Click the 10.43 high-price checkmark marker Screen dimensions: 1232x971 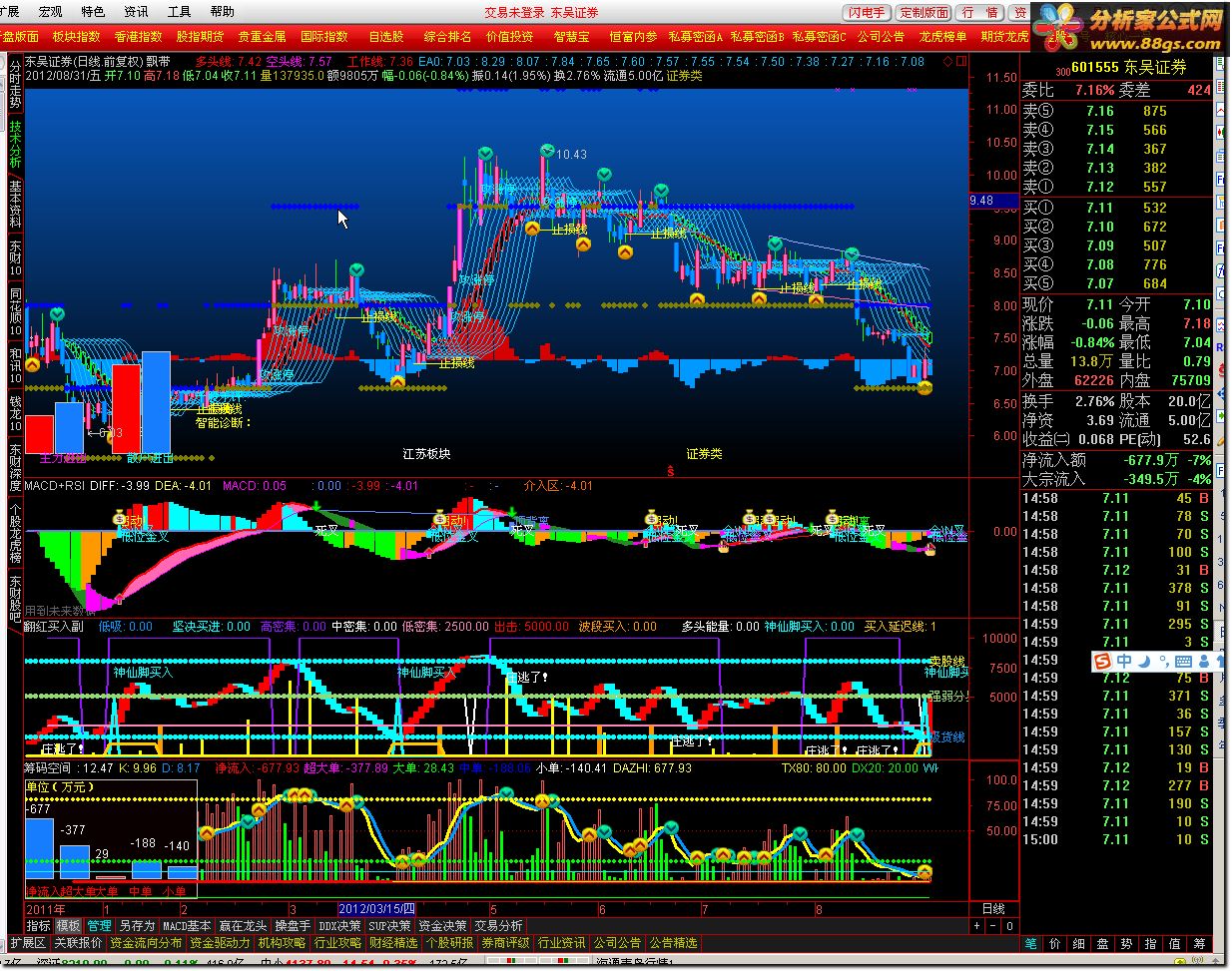(x=547, y=150)
